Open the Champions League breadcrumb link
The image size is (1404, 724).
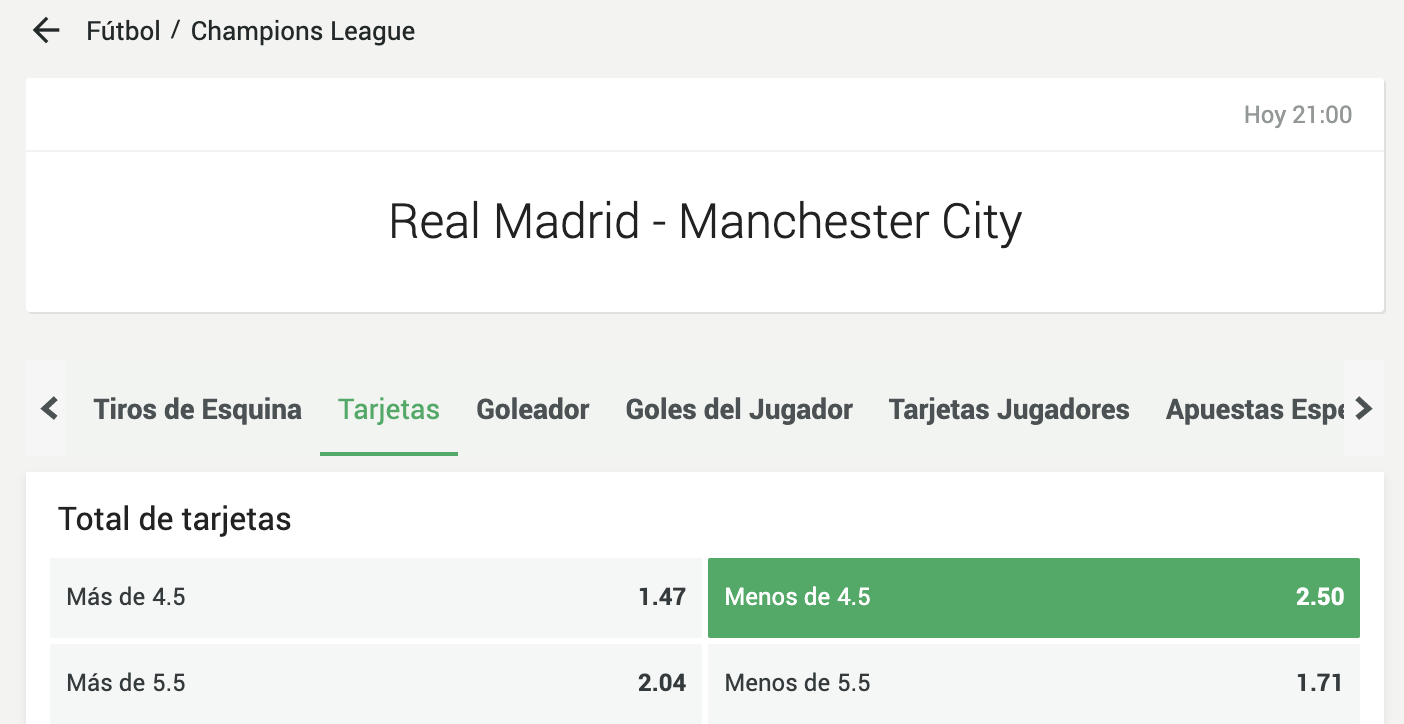(x=303, y=31)
